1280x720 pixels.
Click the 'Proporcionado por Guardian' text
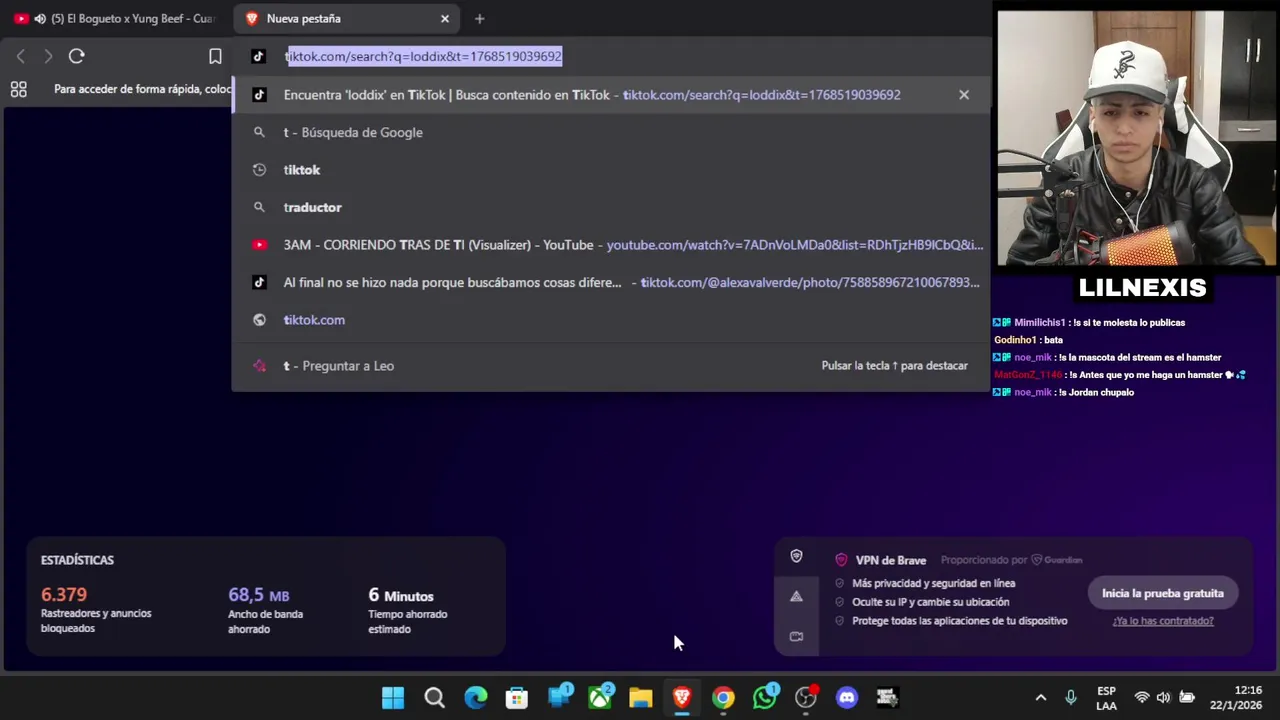pyautogui.click(x=1011, y=560)
